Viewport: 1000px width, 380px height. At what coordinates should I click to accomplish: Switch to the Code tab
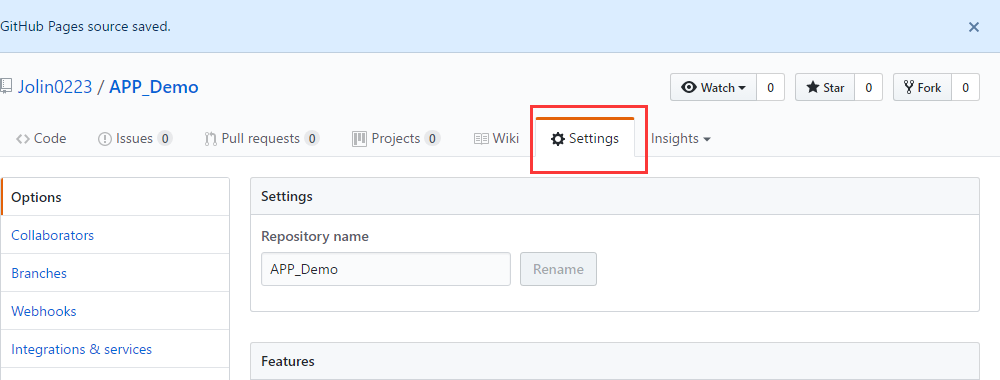click(x=41, y=138)
